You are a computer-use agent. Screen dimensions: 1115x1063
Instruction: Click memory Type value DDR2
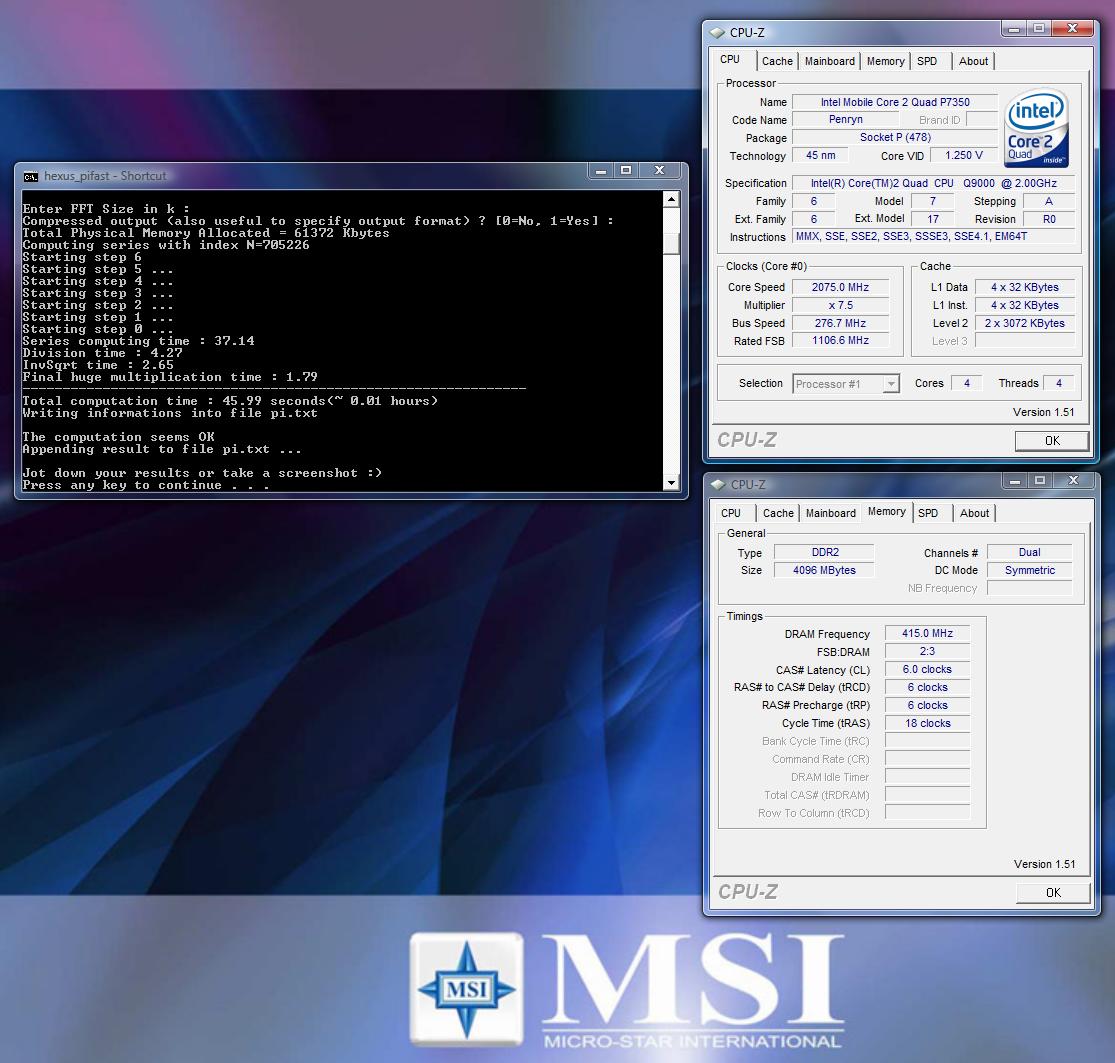pos(825,552)
